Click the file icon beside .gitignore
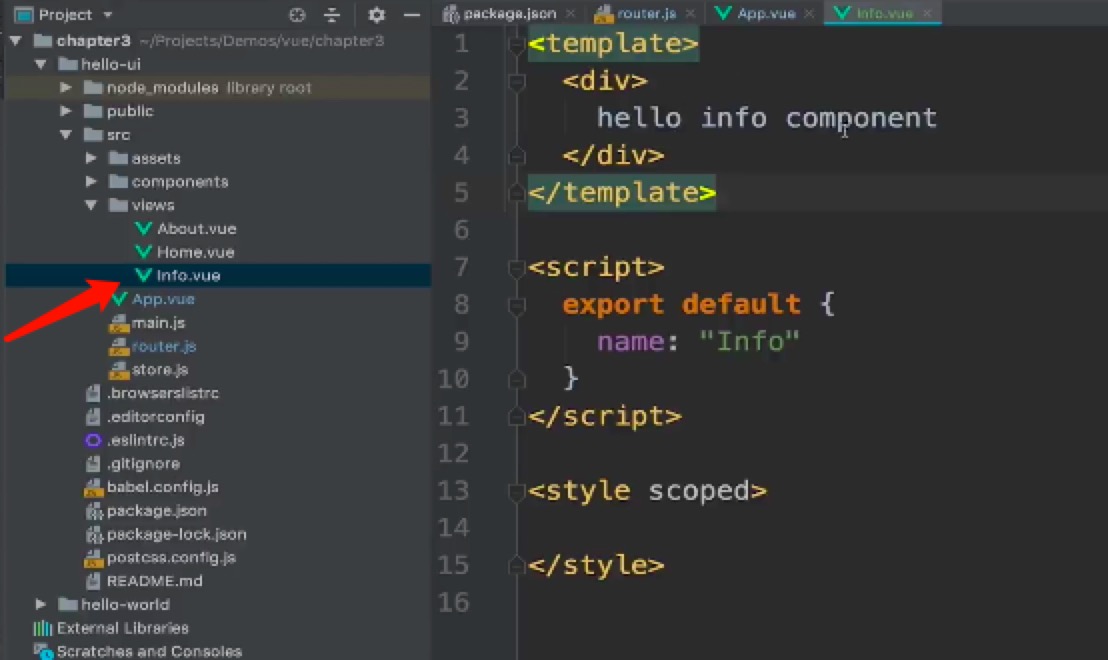Image resolution: width=1108 pixels, height=660 pixels. (93, 464)
